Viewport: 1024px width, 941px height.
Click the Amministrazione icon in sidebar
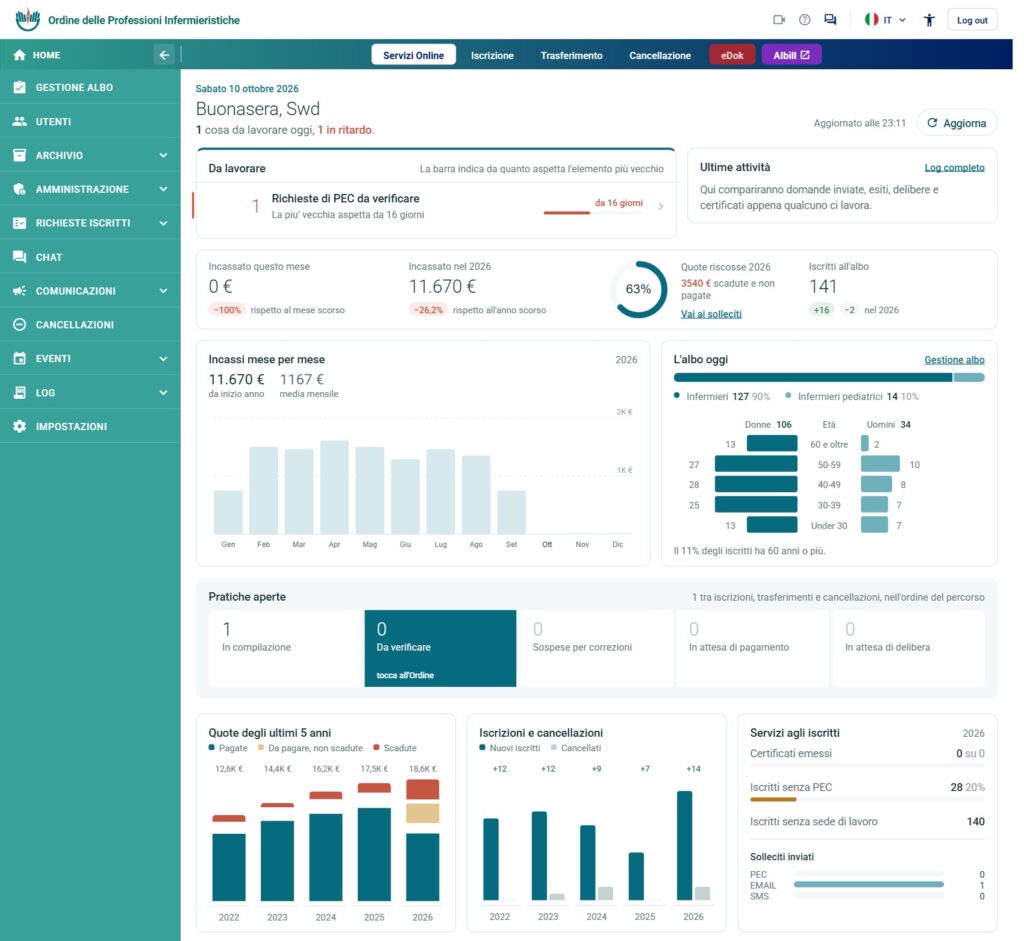pyautogui.click(x=20, y=189)
